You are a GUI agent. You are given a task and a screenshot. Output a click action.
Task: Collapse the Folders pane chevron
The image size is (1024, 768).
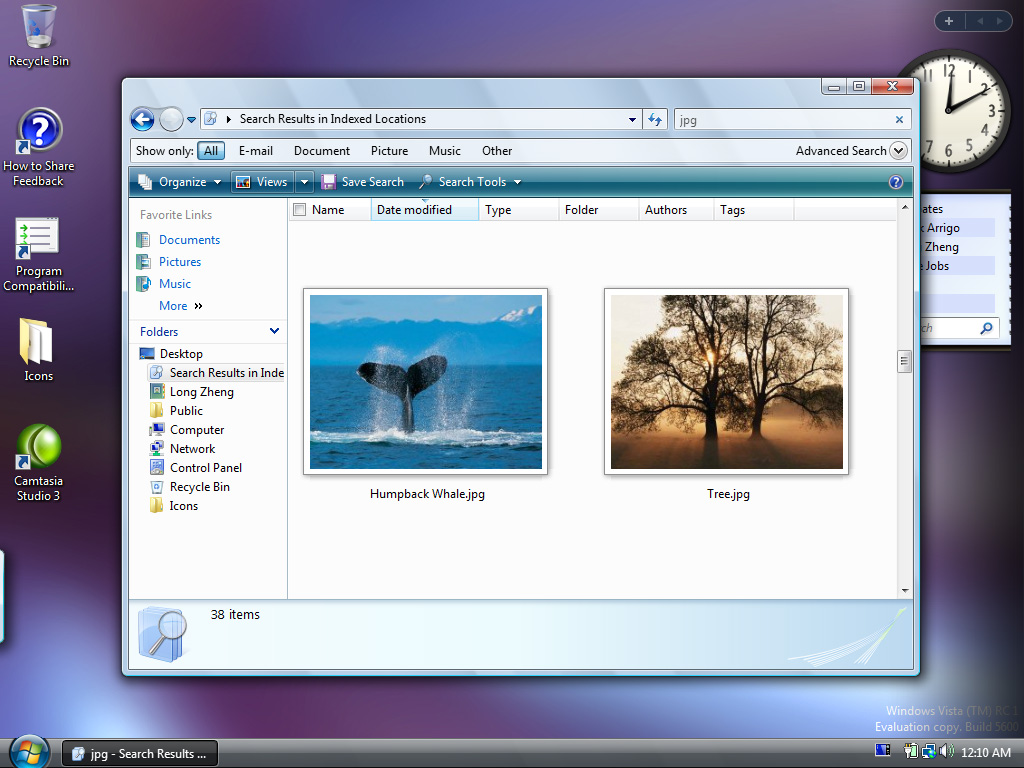click(274, 331)
